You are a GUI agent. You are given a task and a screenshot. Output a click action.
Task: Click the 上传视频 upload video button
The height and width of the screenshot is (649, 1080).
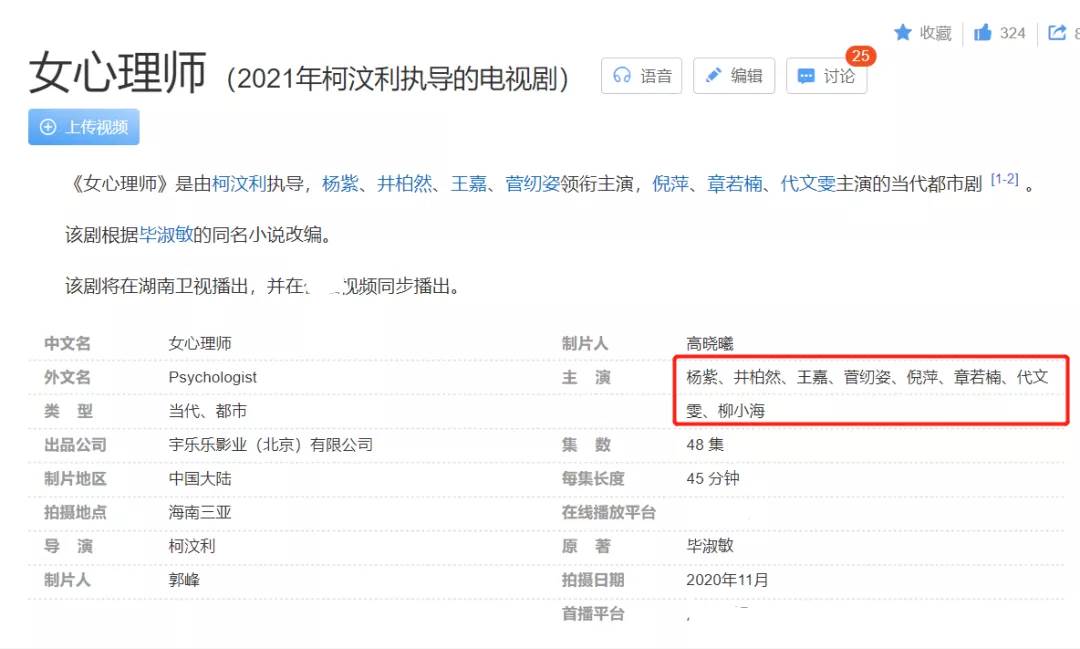[83, 127]
